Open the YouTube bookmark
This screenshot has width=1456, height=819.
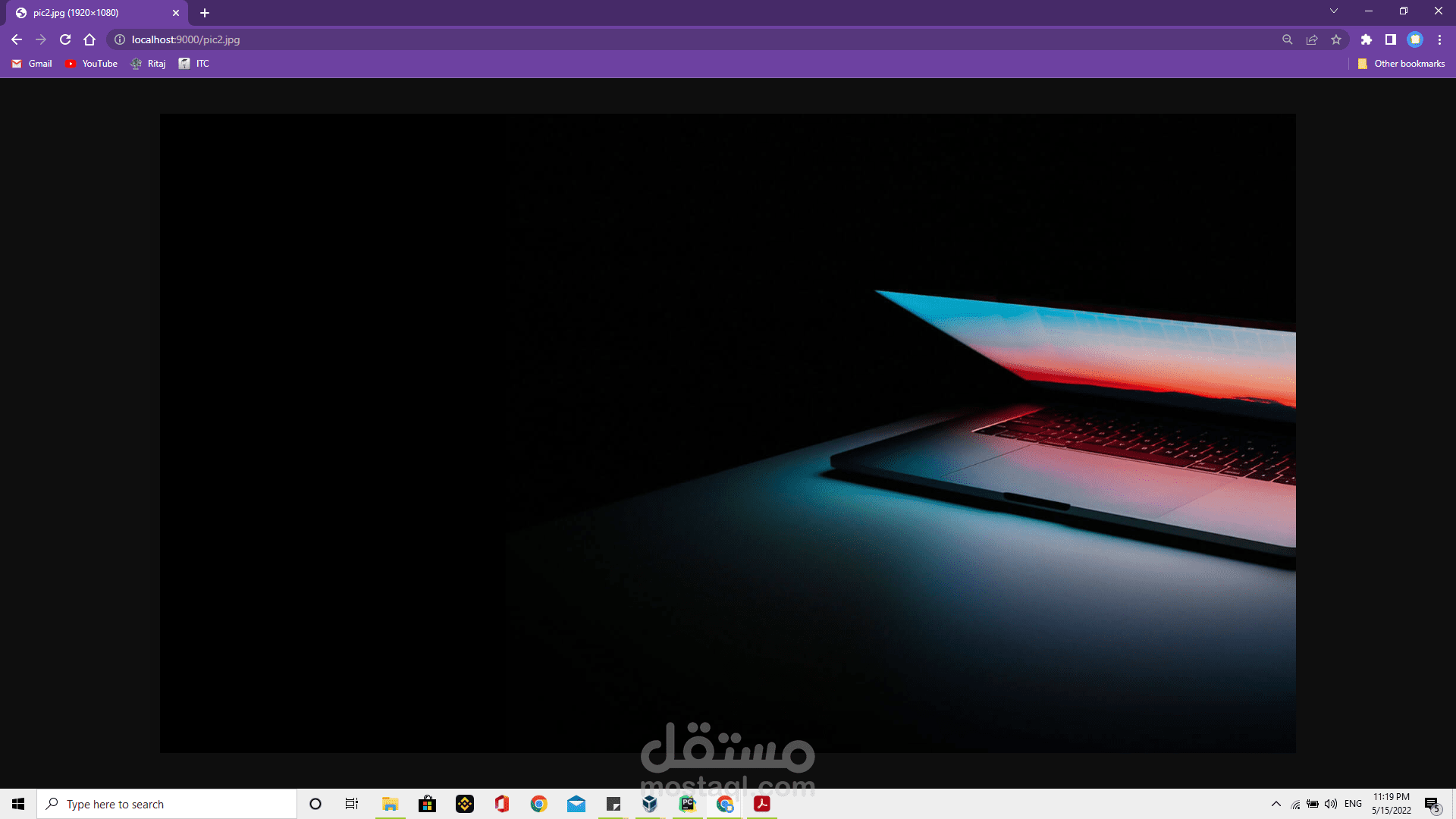pyautogui.click(x=91, y=64)
